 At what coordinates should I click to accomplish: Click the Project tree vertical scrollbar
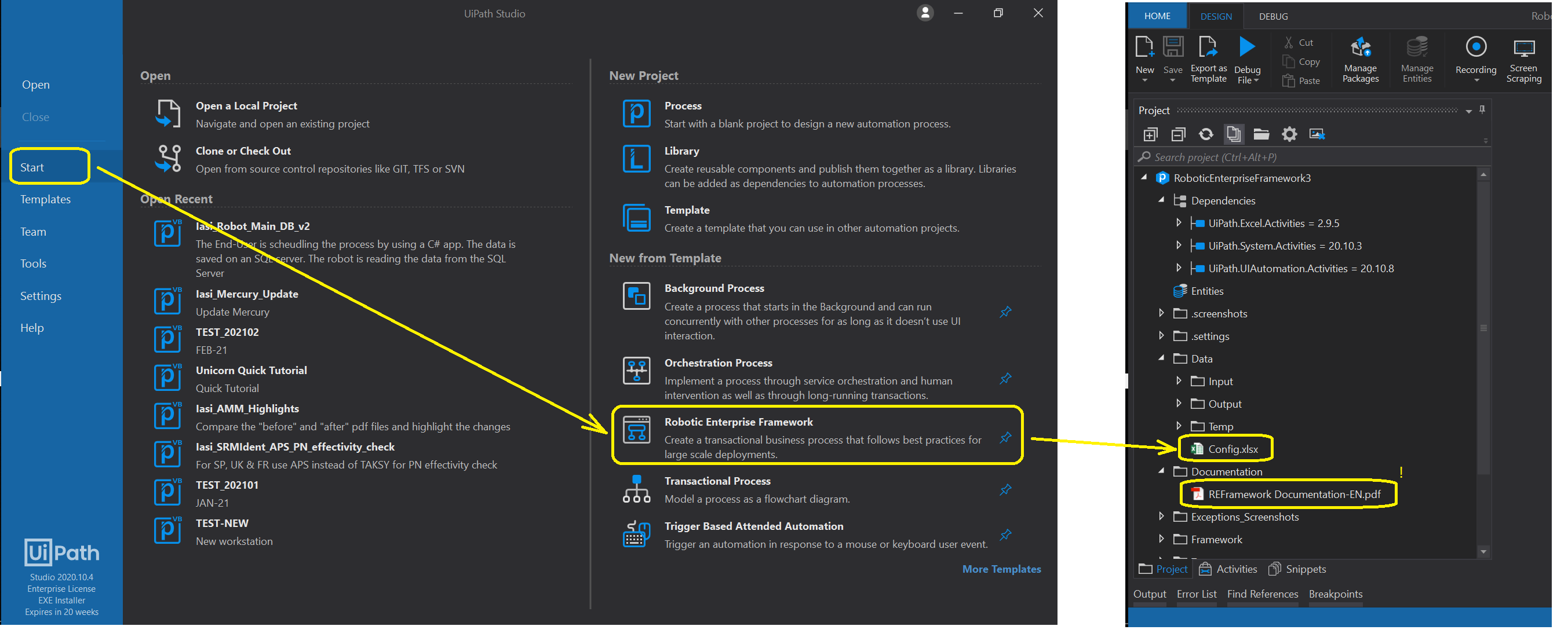pos(1483,328)
